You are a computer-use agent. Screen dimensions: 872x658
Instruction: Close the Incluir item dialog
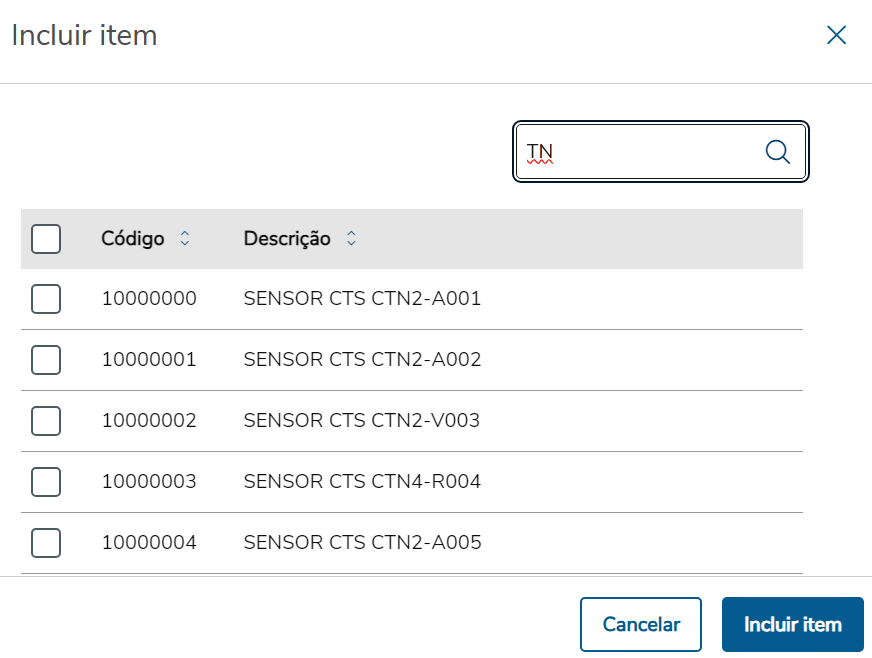(x=837, y=36)
